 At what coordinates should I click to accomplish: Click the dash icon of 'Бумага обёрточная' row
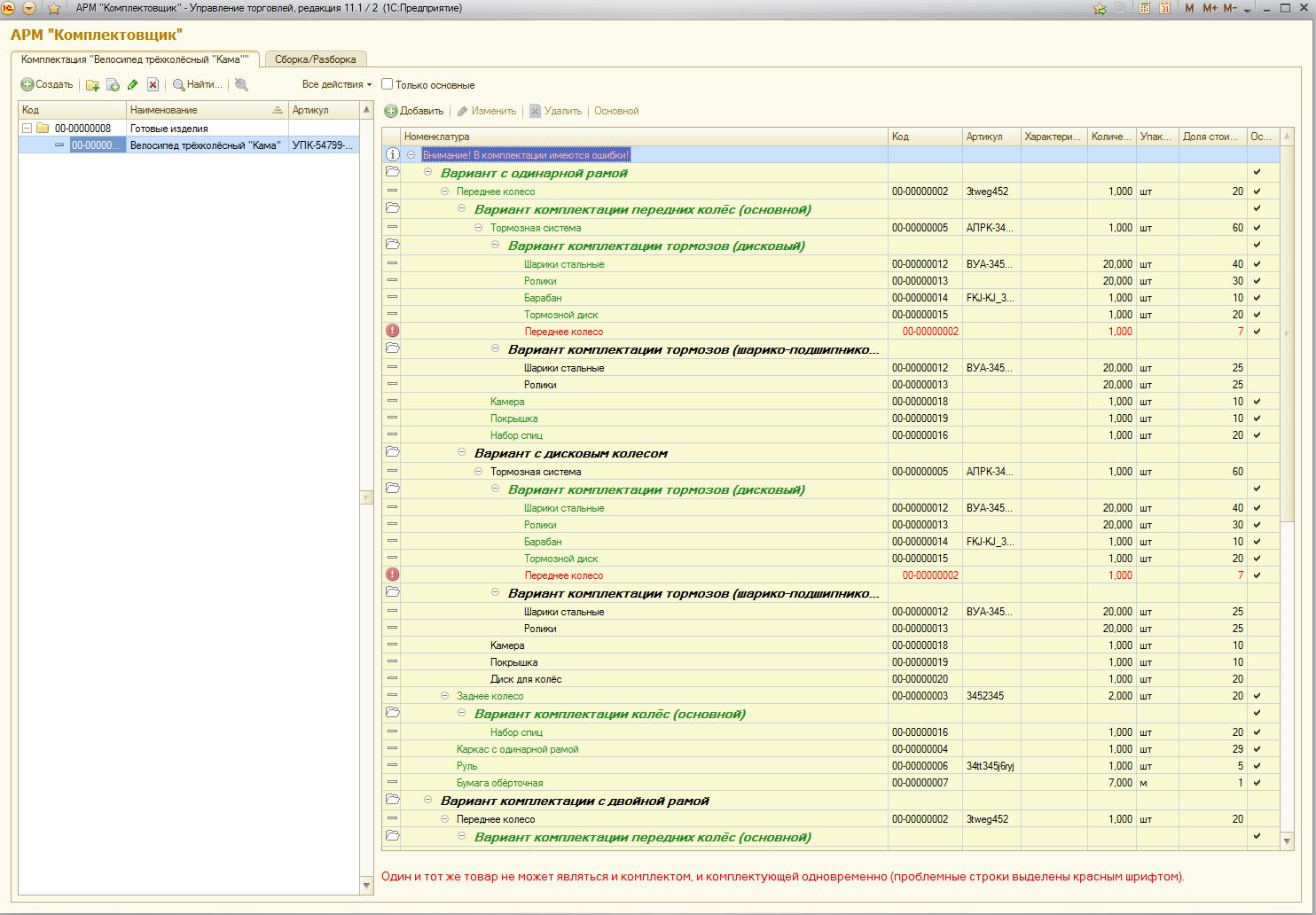392,783
